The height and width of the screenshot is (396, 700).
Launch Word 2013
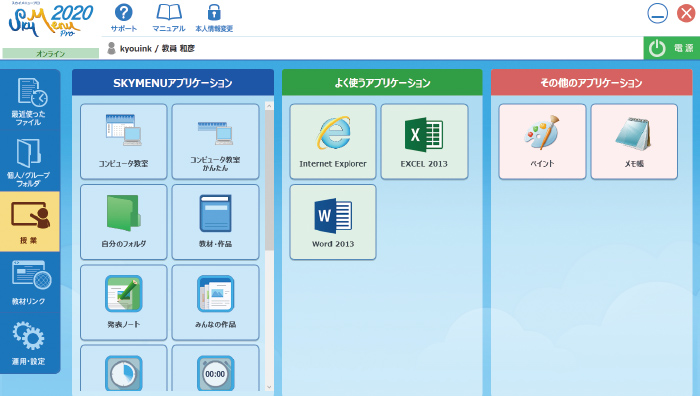point(333,222)
